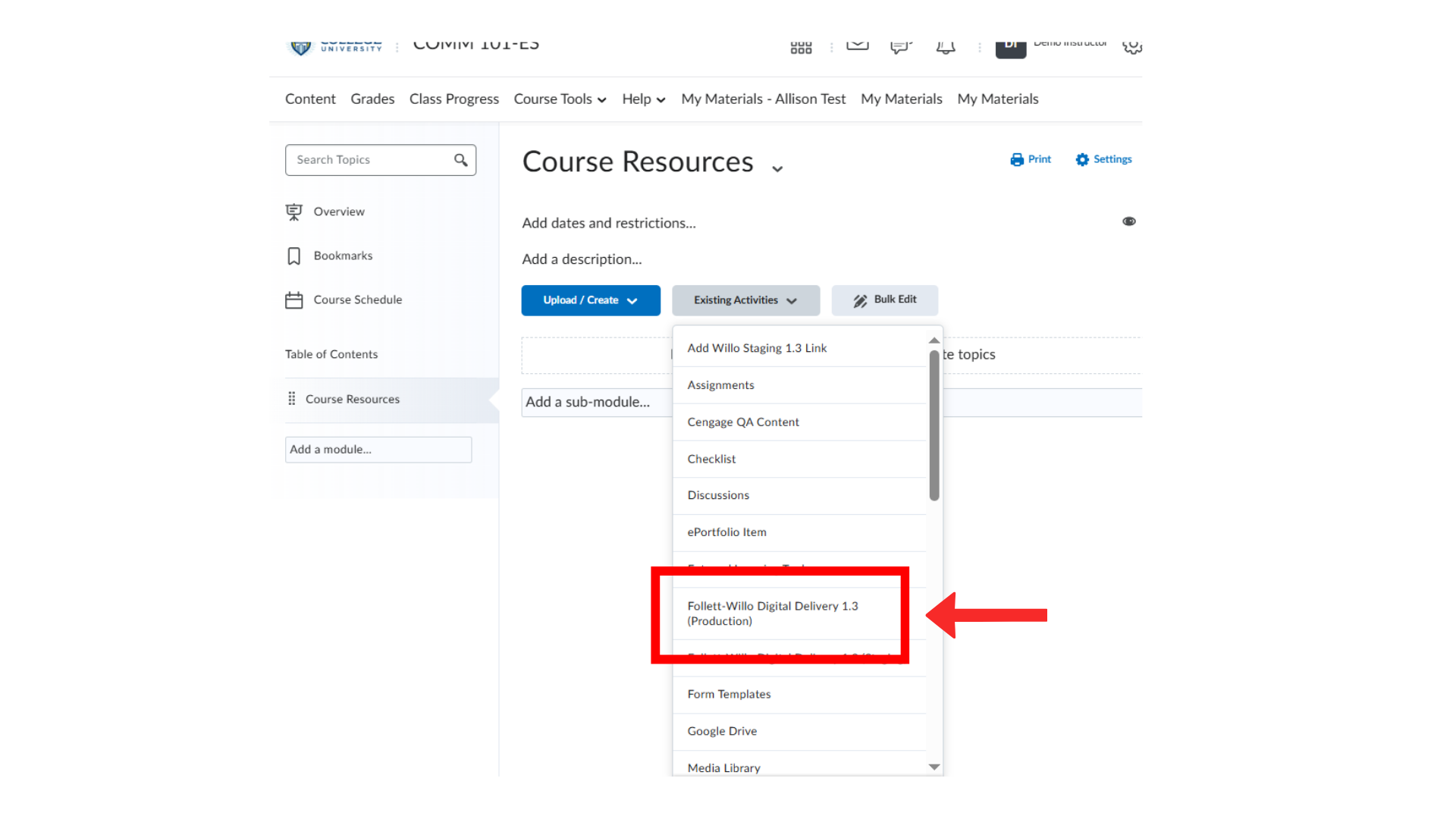The width and height of the screenshot is (1456, 819).
Task: Open Course Schedule in the sidebar
Action: point(358,300)
